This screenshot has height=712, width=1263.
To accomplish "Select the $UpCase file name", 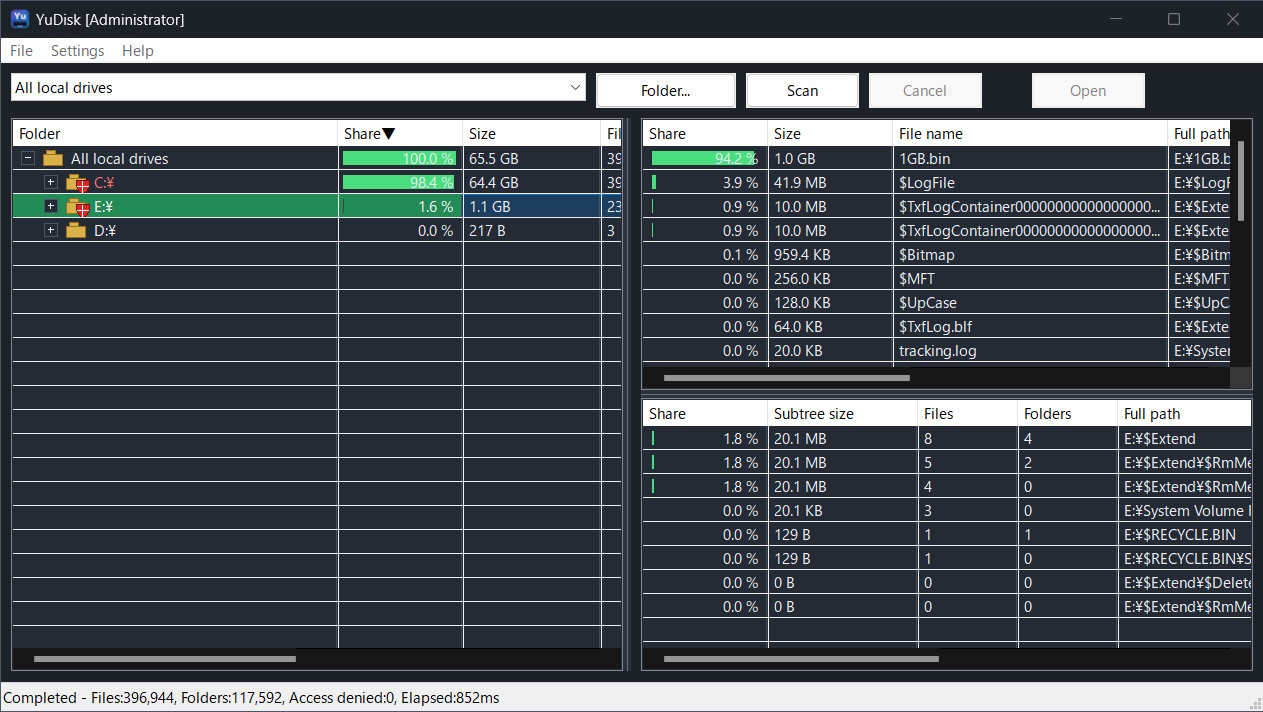I will (928, 303).
